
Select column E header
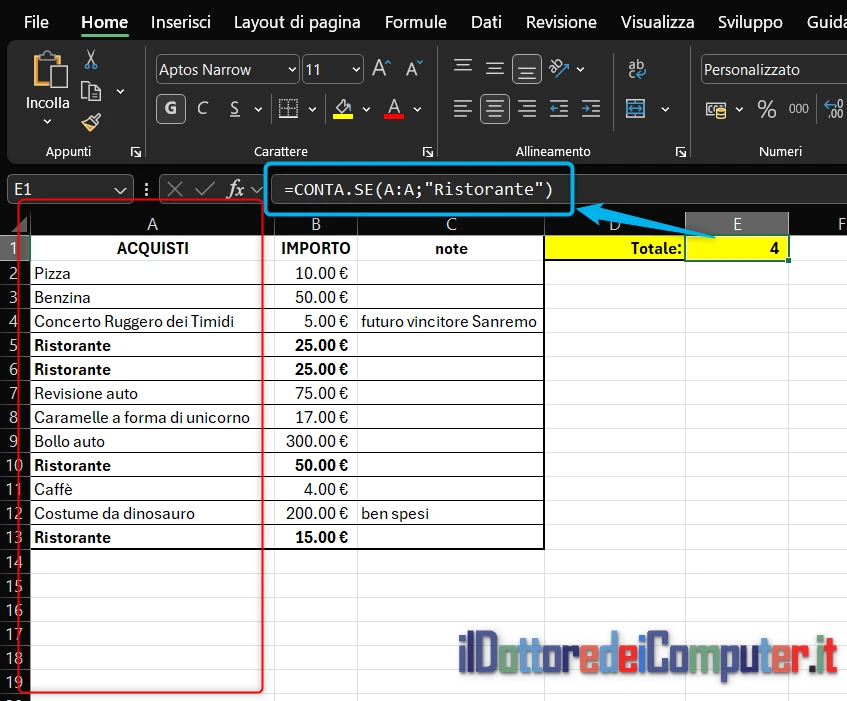[737, 224]
